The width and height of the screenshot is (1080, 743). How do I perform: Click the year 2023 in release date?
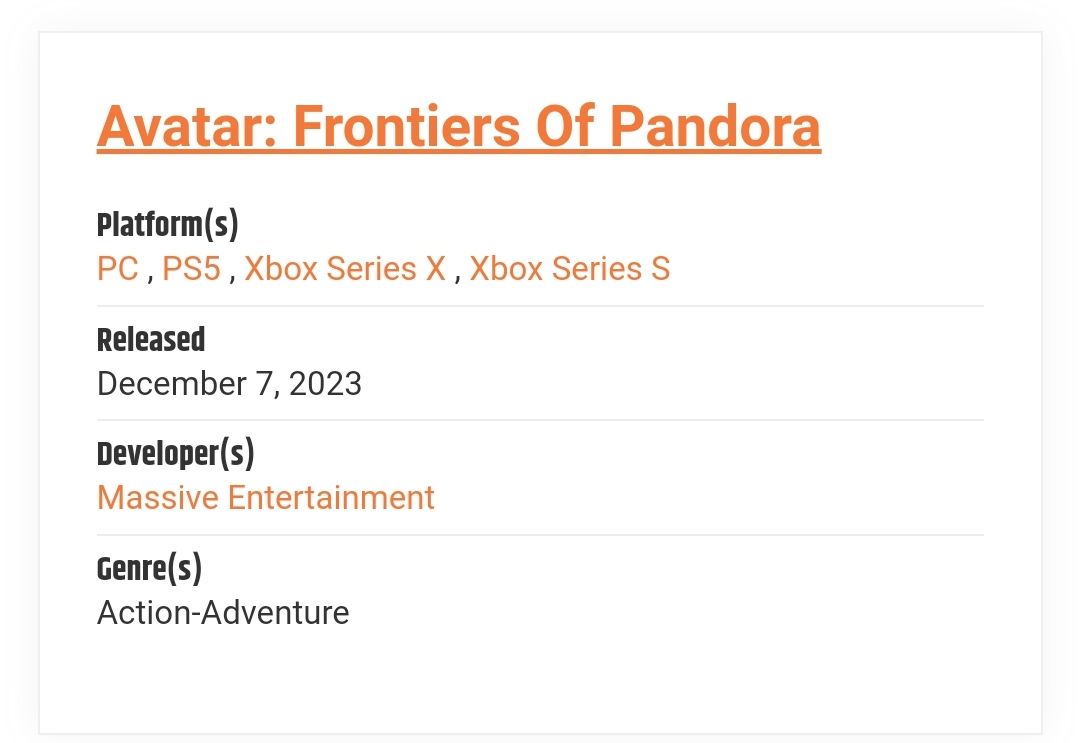[325, 384]
